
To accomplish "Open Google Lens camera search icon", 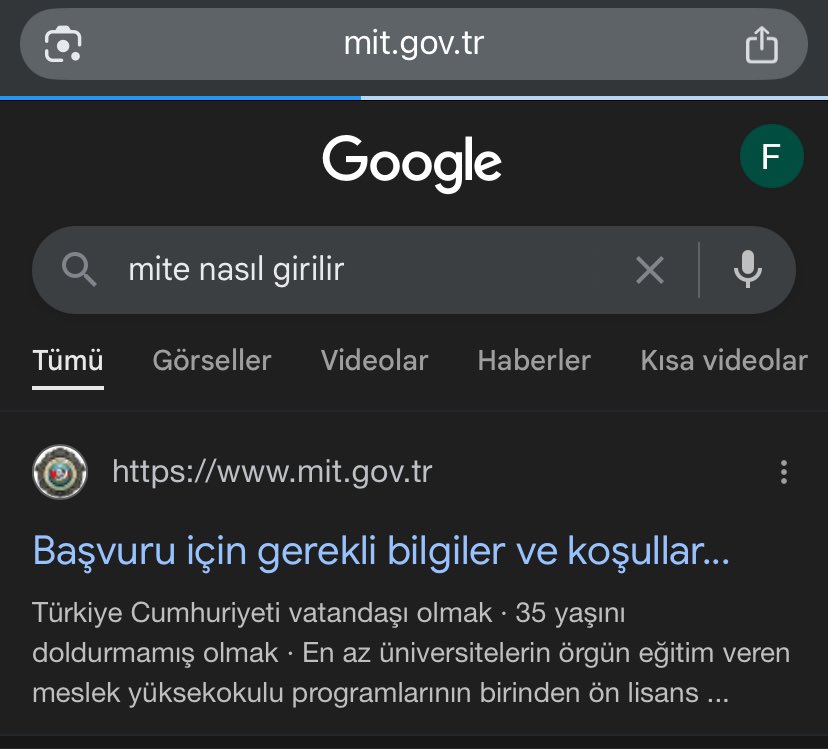I will point(62,44).
